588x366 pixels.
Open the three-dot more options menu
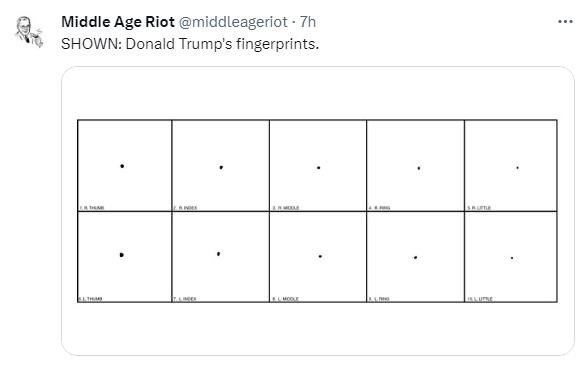tap(565, 22)
